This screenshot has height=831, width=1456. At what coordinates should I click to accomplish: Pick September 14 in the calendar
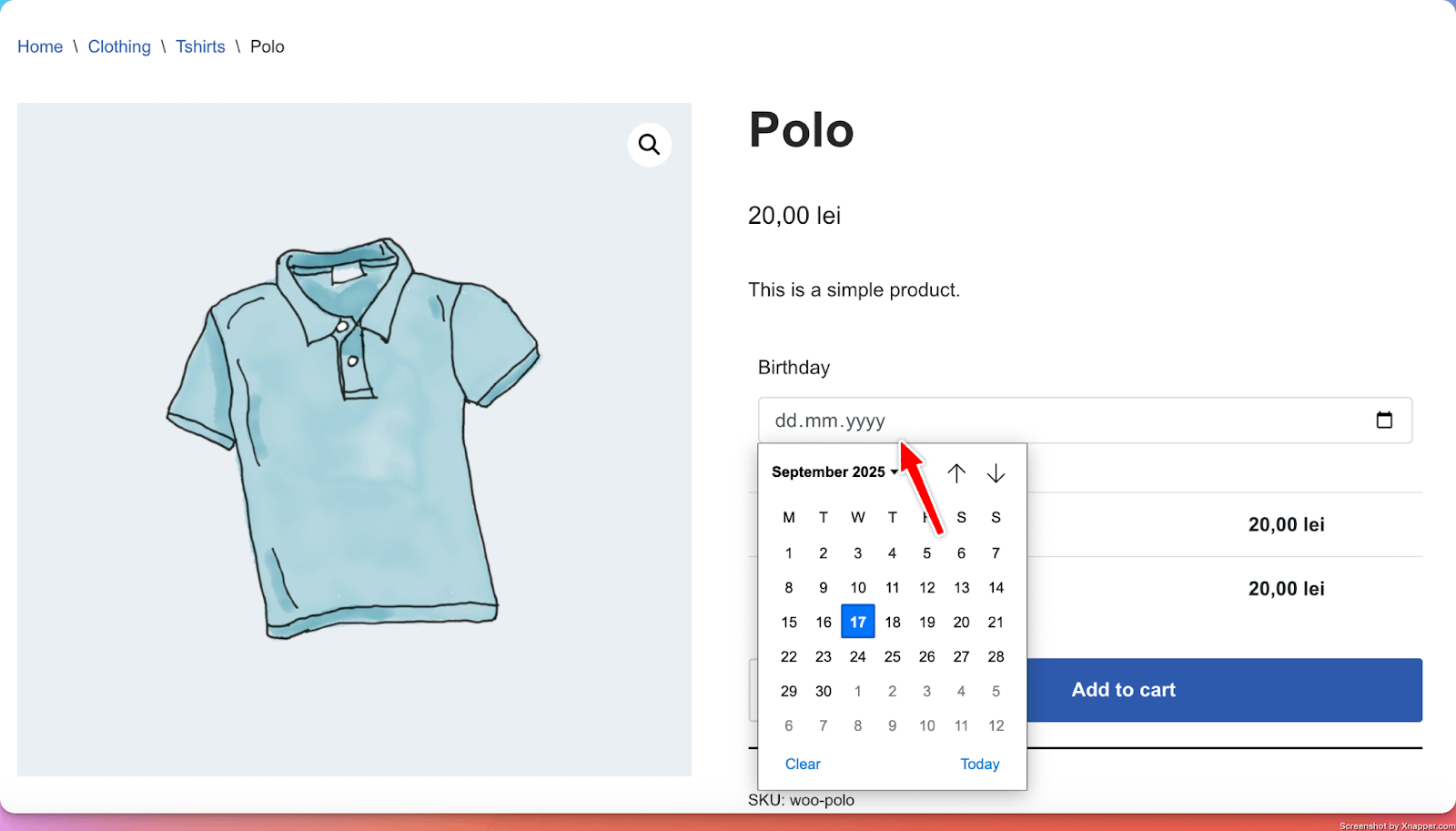click(996, 587)
